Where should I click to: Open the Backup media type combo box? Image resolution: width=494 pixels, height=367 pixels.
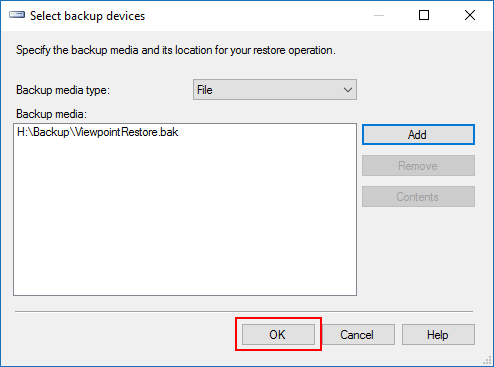point(275,90)
